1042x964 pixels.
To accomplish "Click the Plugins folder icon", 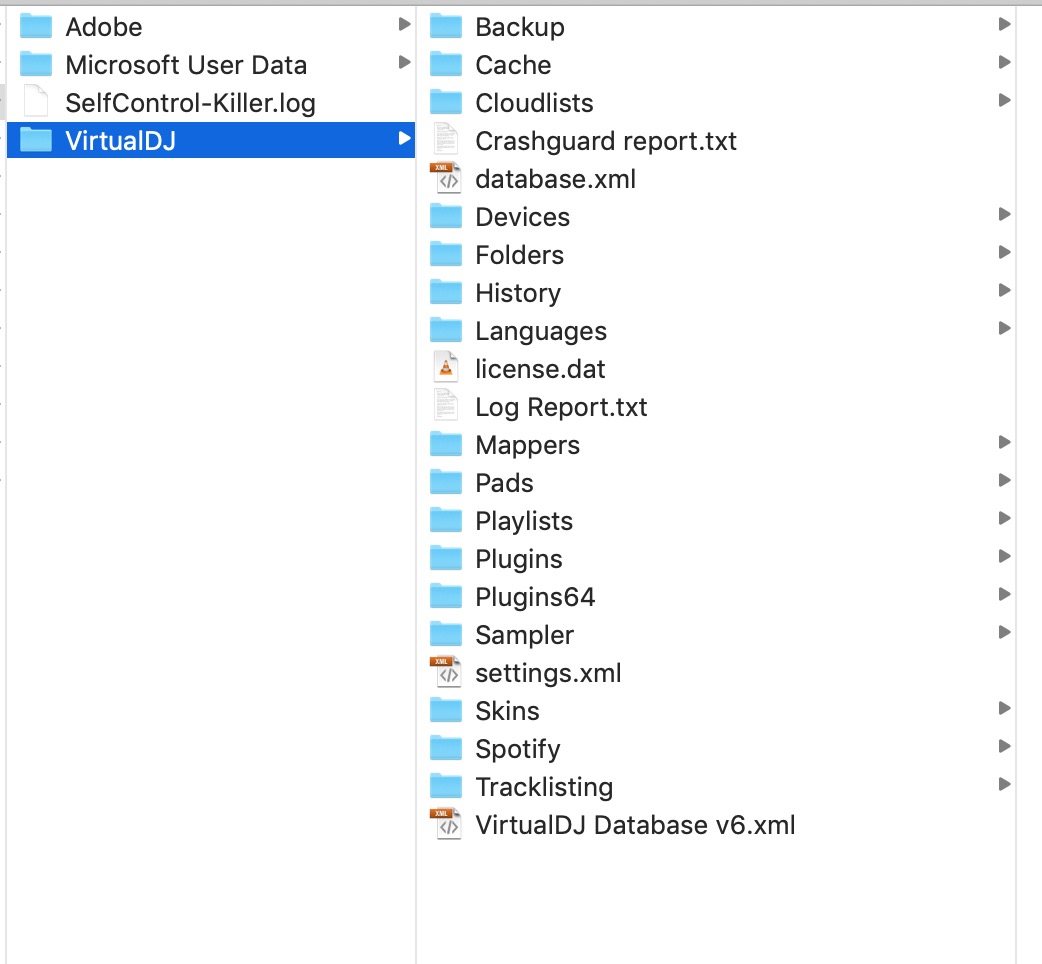I will point(446,558).
